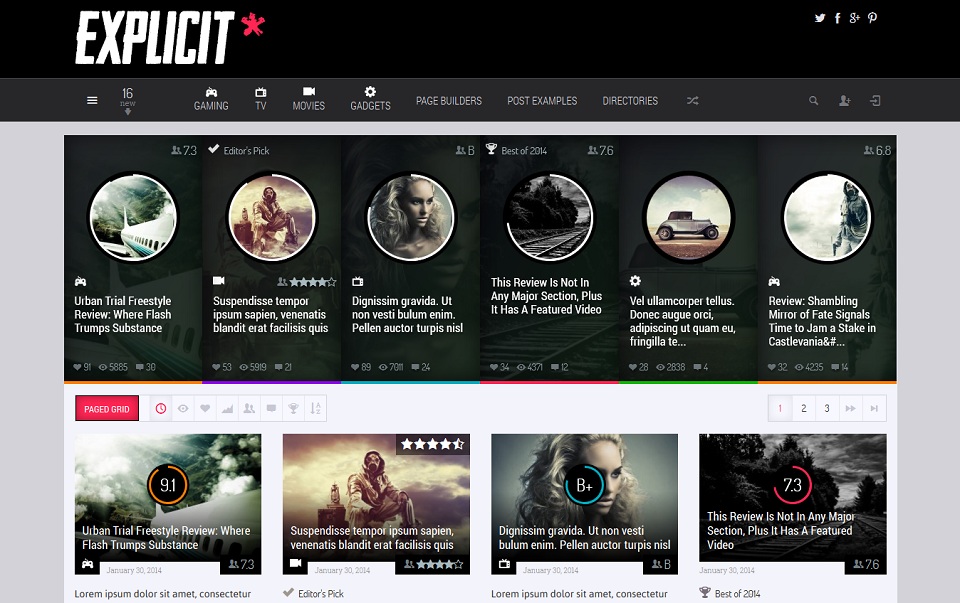Go to page 2 of grid
The height and width of the screenshot is (603, 960).
803,408
